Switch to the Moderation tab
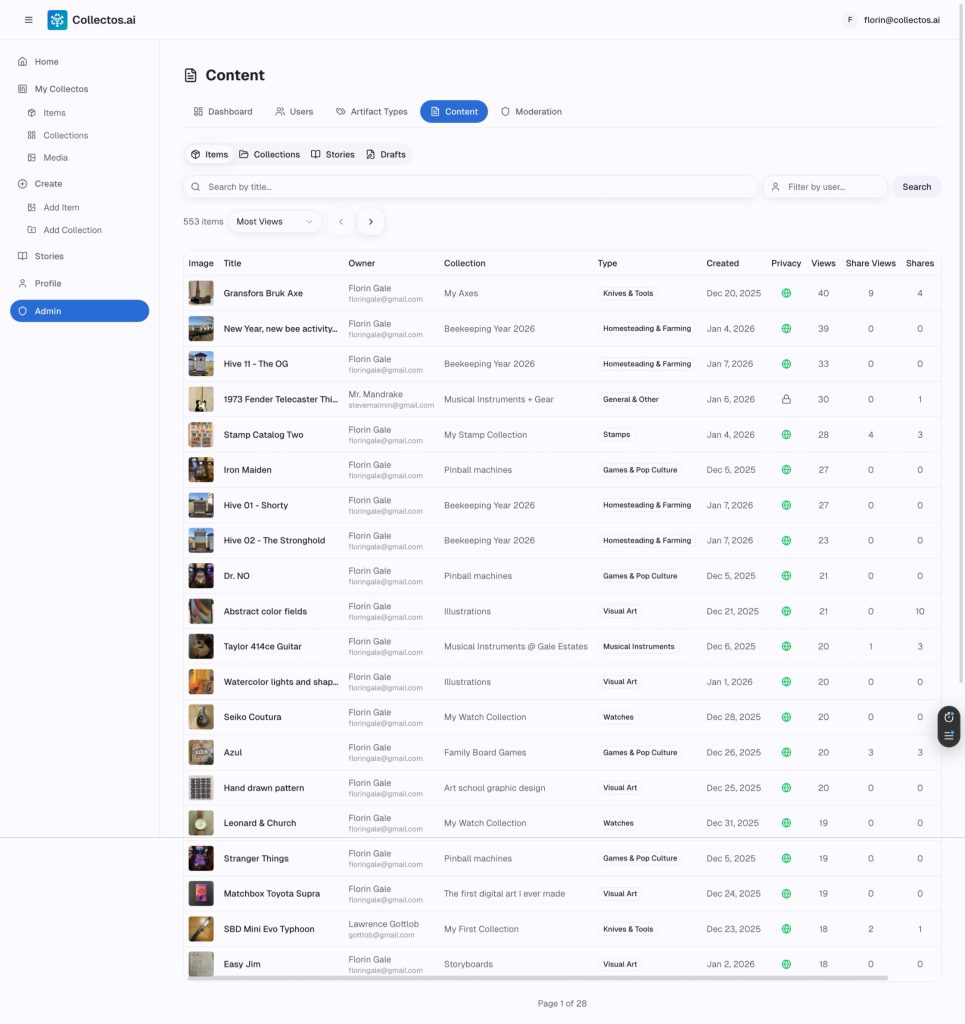Image resolution: width=965 pixels, height=1024 pixels. click(531, 112)
